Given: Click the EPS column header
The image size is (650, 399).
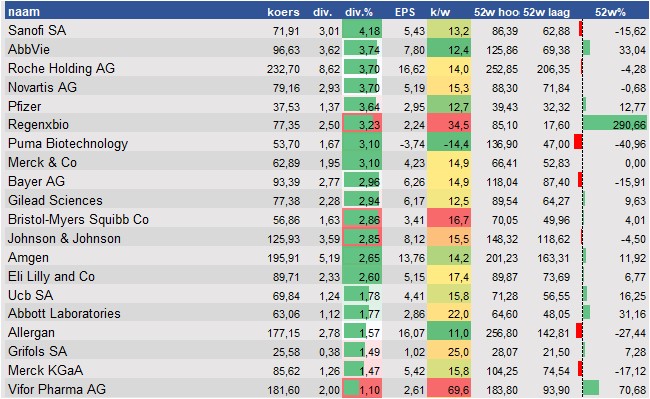Looking at the screenshot, I should point(405,12).
